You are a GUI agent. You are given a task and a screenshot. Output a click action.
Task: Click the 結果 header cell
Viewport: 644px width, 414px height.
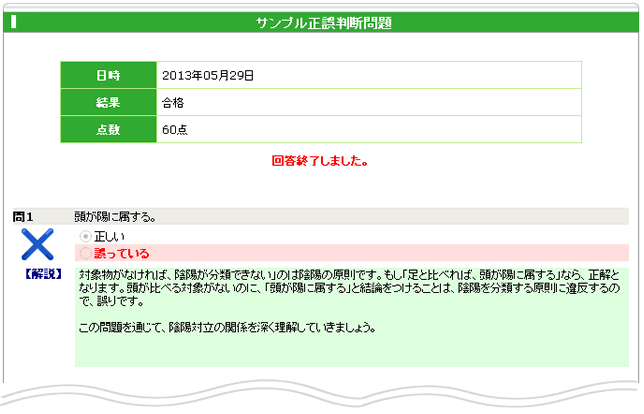[108, 102]
